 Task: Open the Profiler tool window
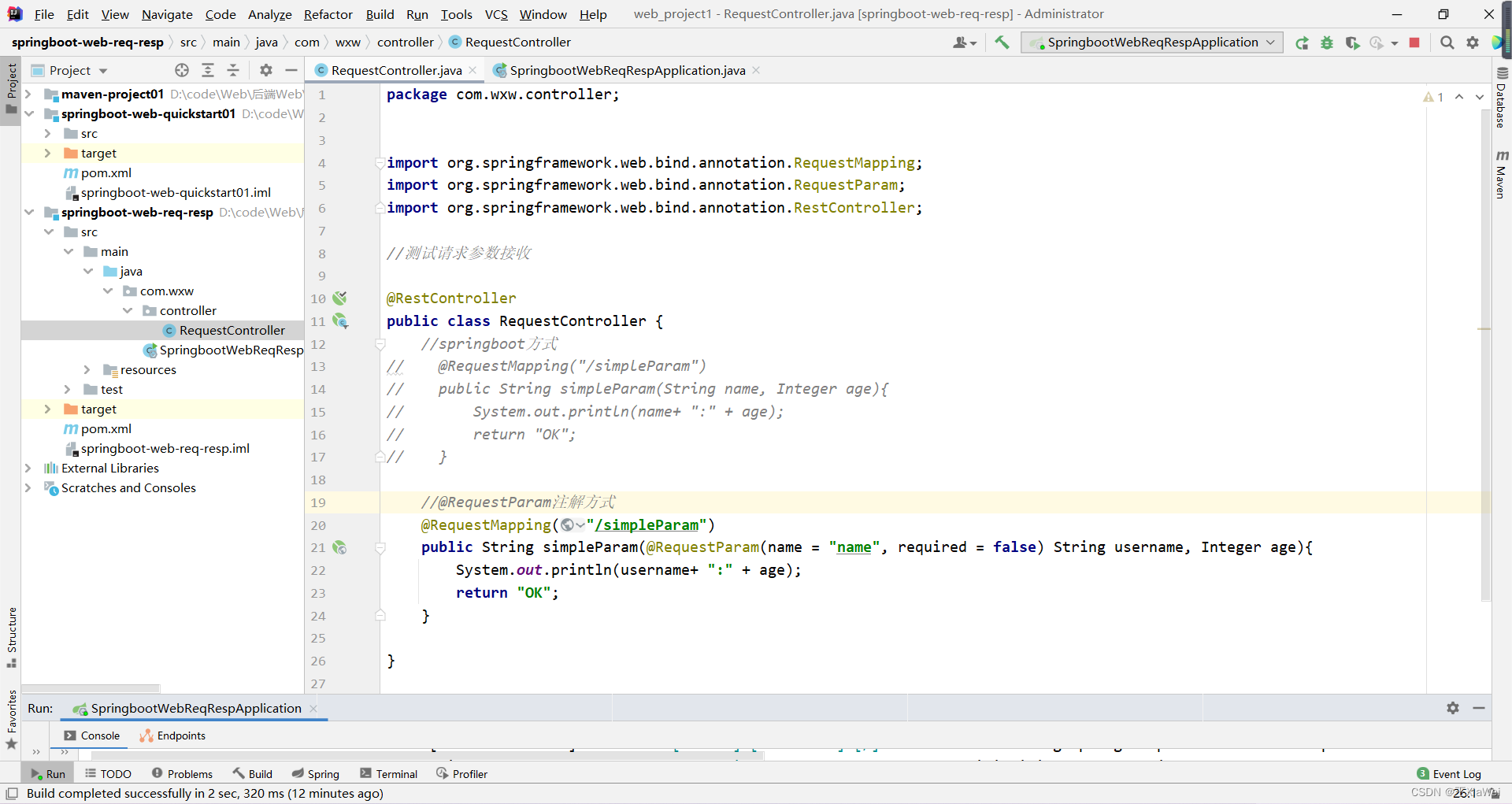461,774
